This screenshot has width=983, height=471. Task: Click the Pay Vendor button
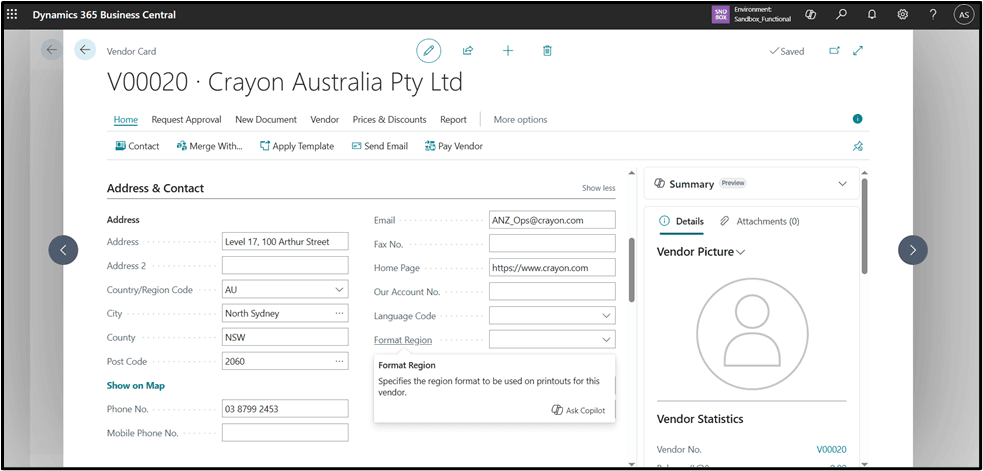pyautogui.click(x=453, y=146)
